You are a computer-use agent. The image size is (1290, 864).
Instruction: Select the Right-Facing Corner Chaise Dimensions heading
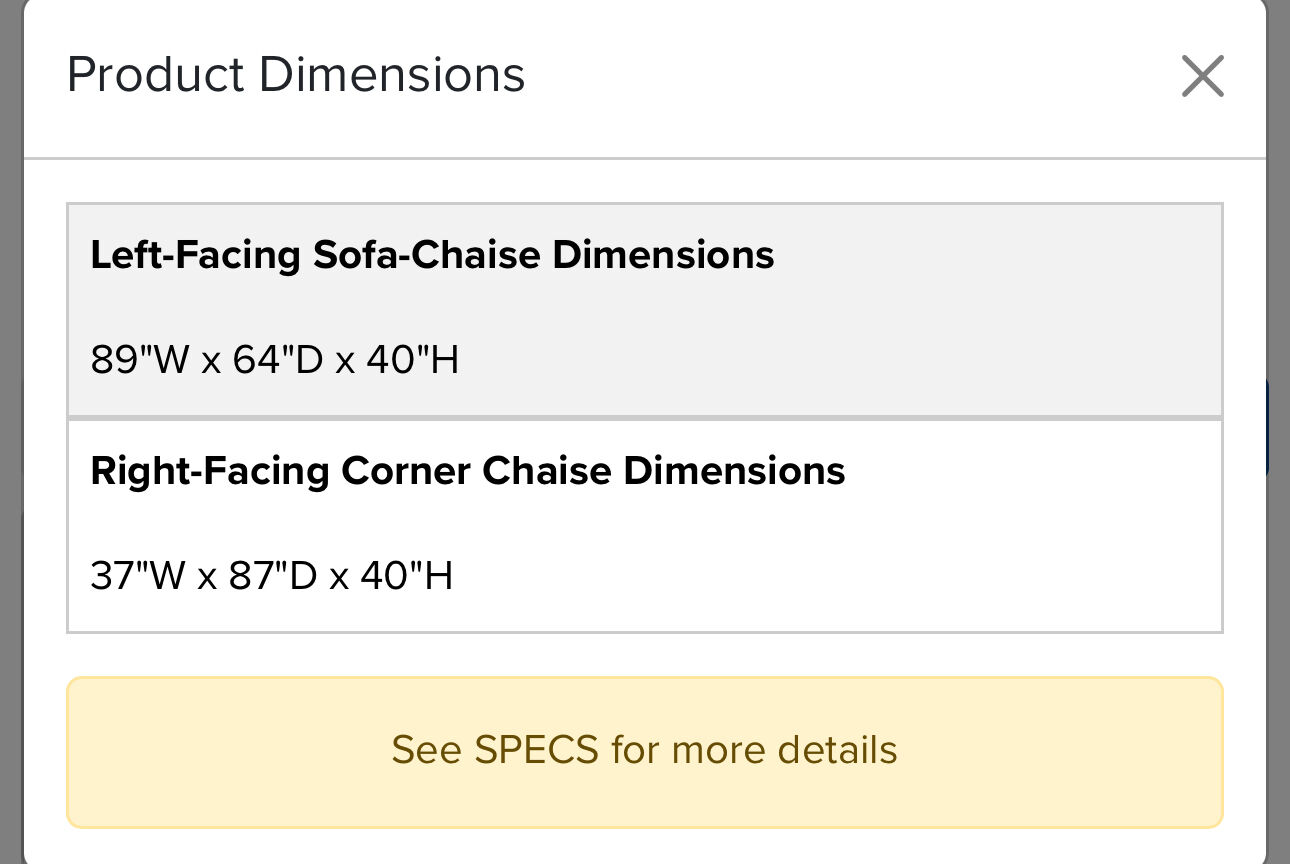[x=468, y=471]
